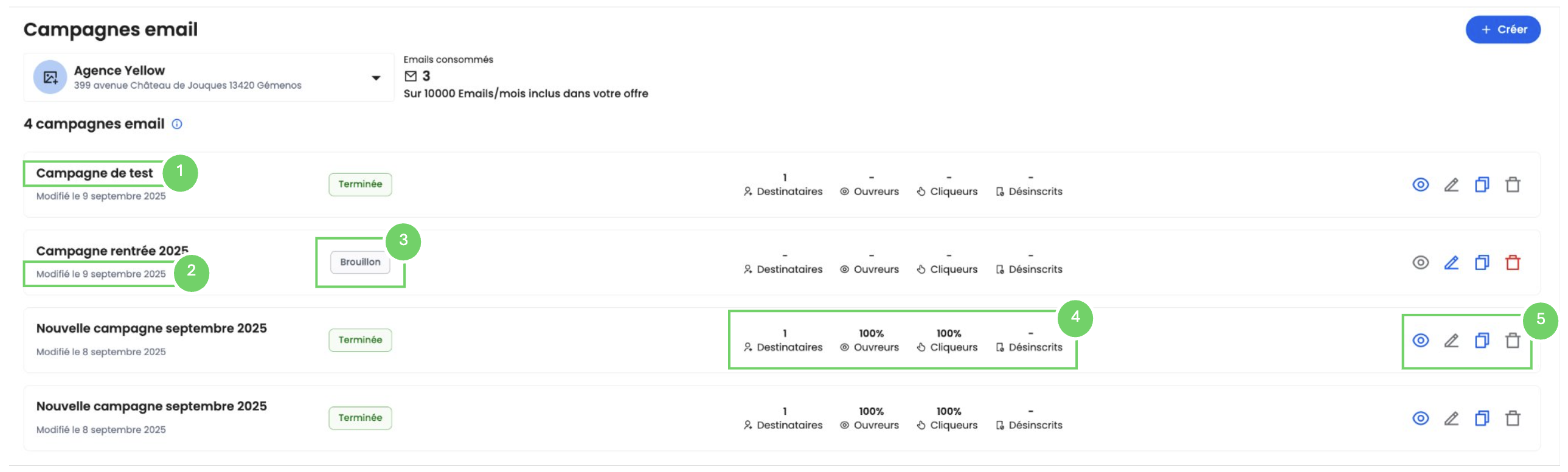Image resolution: width=1568 pixels, height=472 pixels.
Task: Click the Agence Yellow agency name
Action: [x=119, y=71]
